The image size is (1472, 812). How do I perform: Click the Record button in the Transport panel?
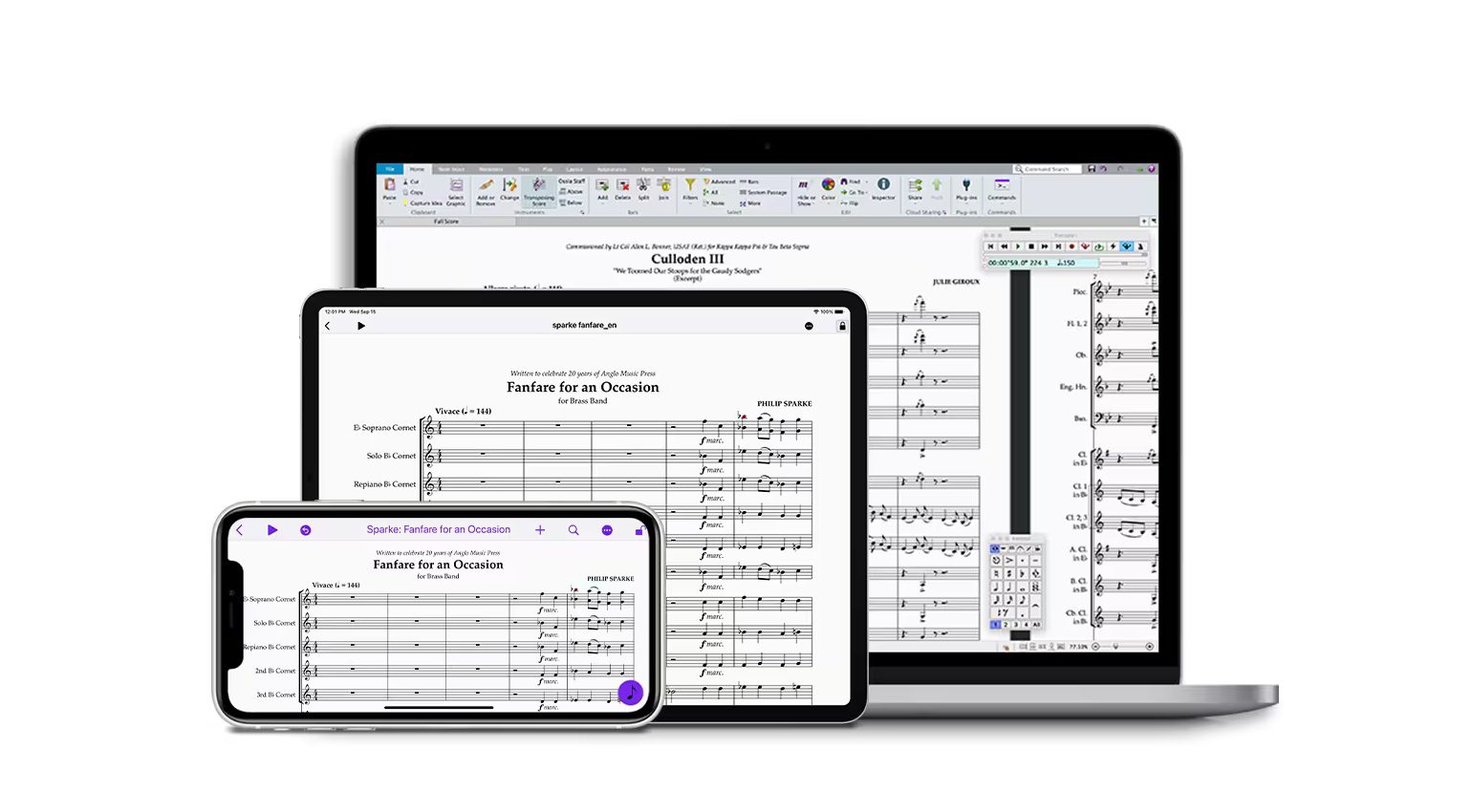1072,246
